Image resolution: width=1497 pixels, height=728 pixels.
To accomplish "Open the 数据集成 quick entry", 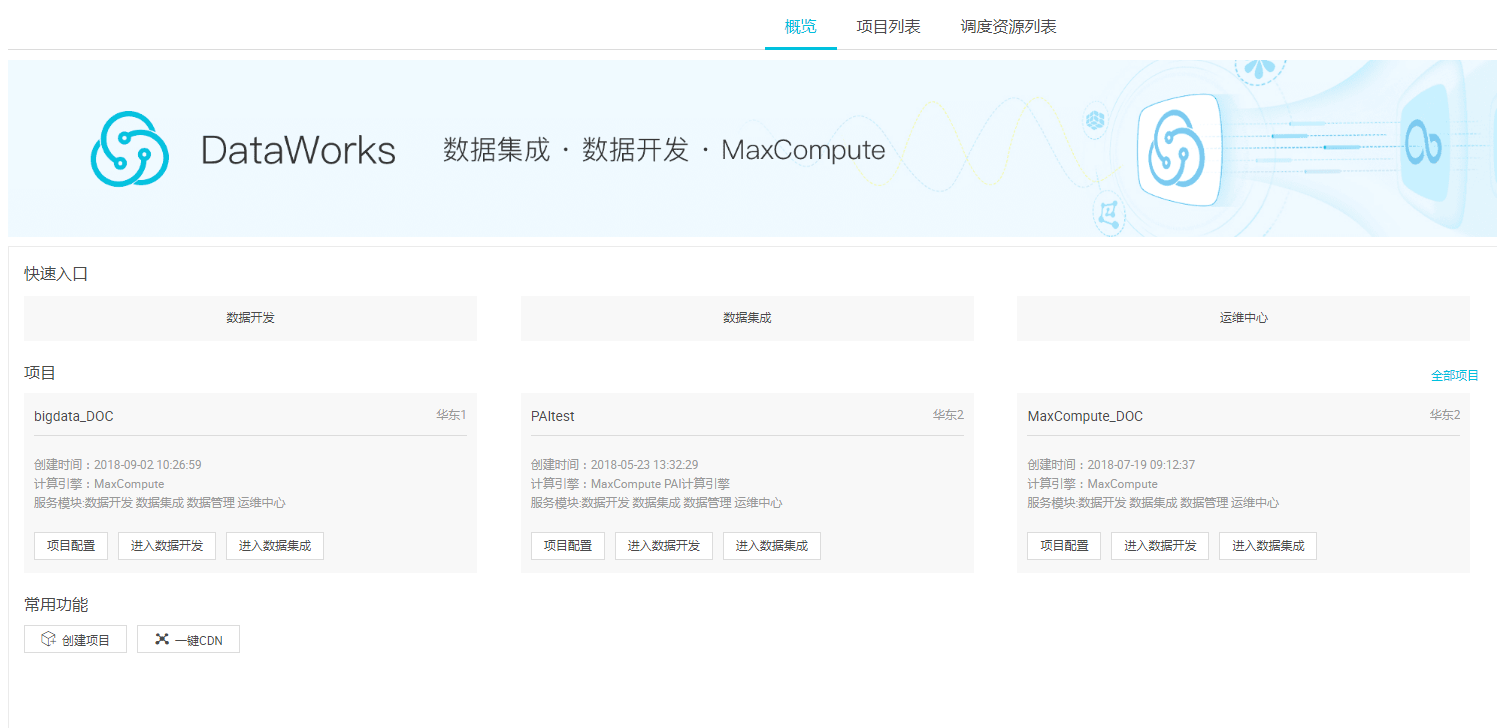I will pos(747,318).
